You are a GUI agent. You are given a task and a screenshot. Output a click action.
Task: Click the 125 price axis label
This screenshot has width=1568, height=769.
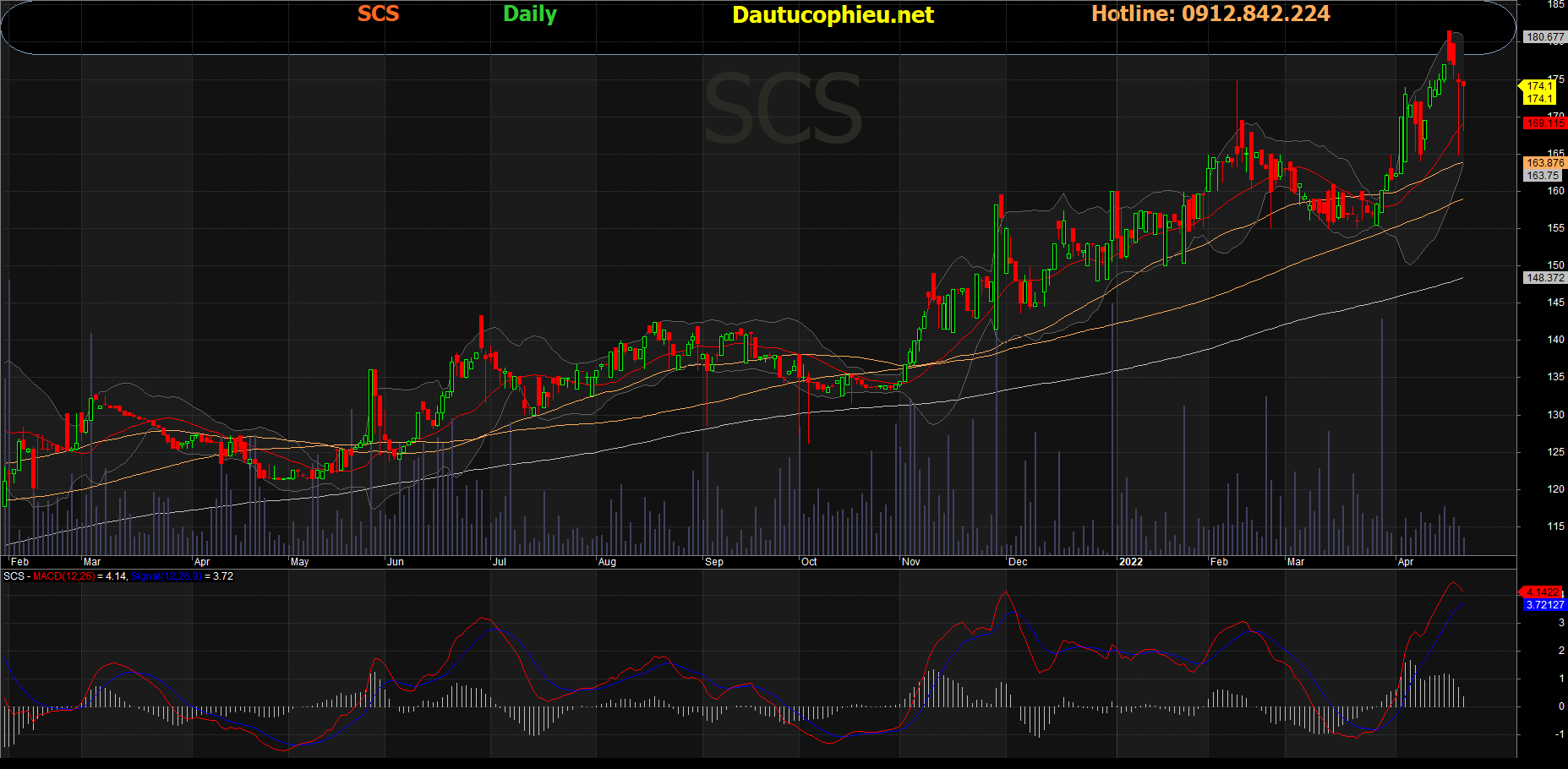click(x=1555, y=452)
